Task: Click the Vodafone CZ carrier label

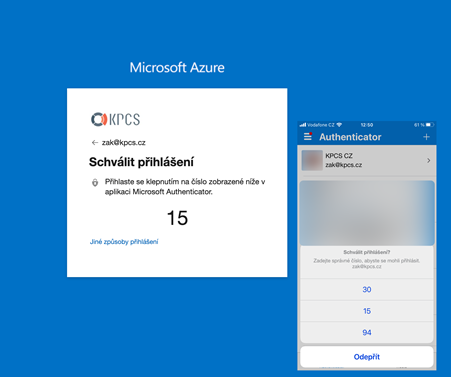Action: [x=321, y=125]
